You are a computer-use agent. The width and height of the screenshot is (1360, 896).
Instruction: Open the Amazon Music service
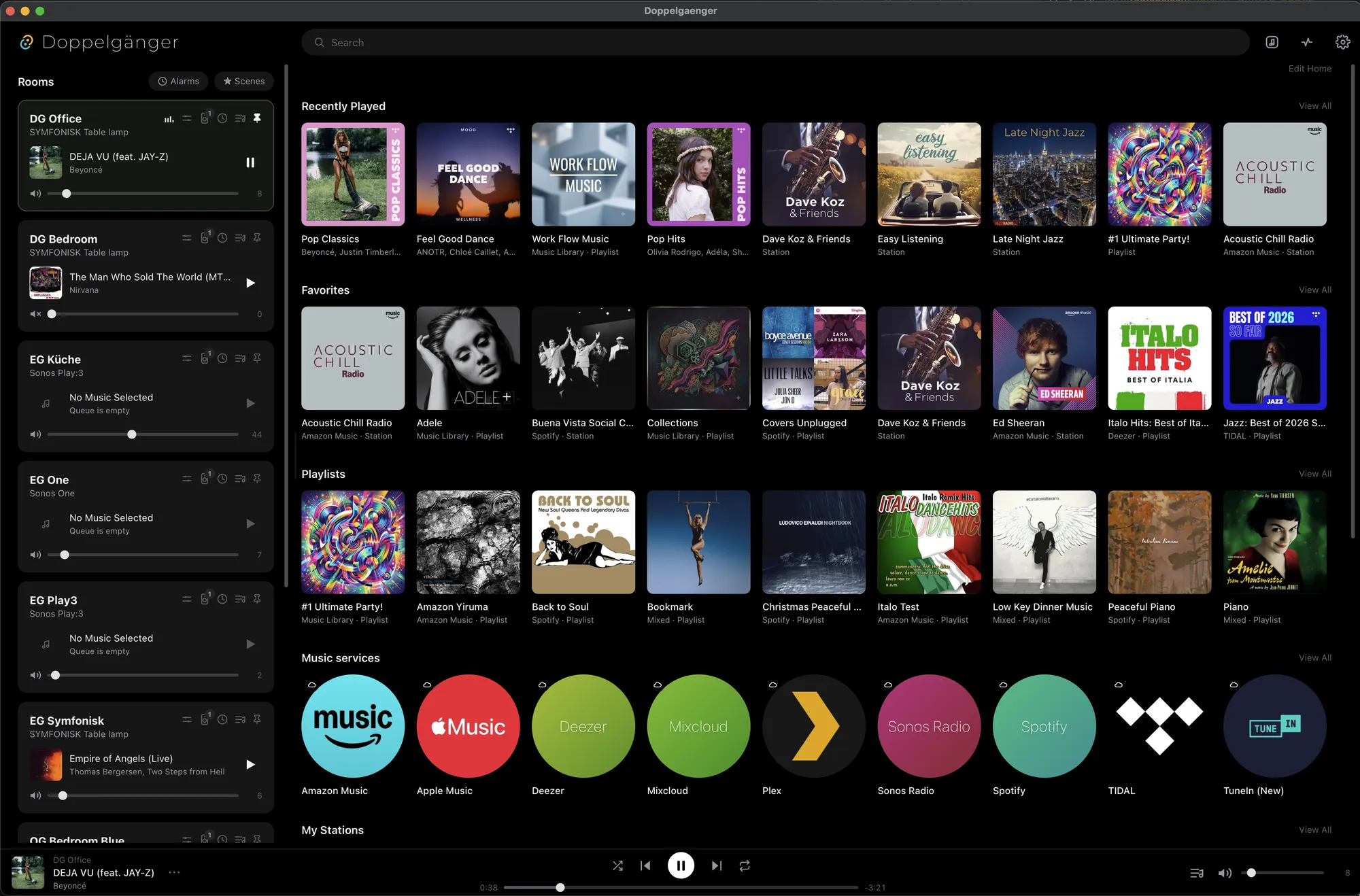point(353,726)
